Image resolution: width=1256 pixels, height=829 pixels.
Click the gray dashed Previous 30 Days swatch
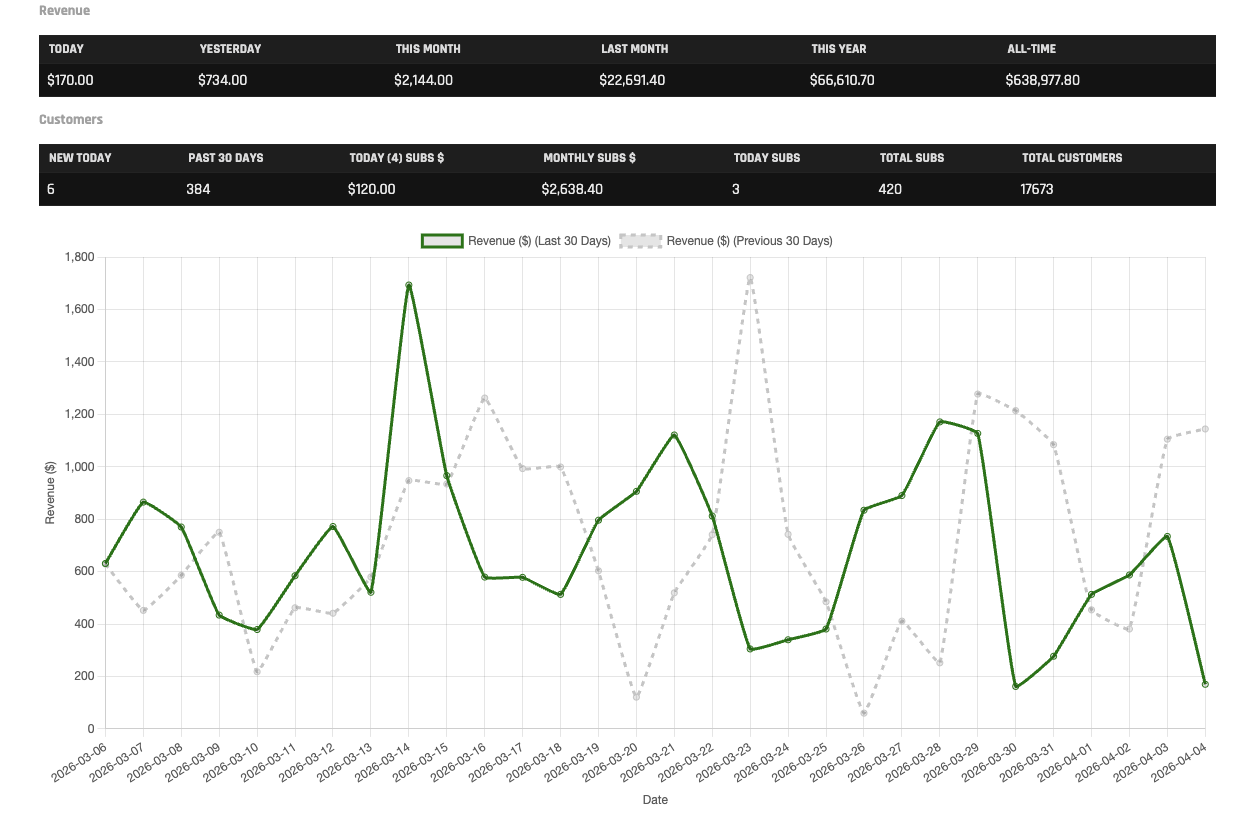point(640,241)
